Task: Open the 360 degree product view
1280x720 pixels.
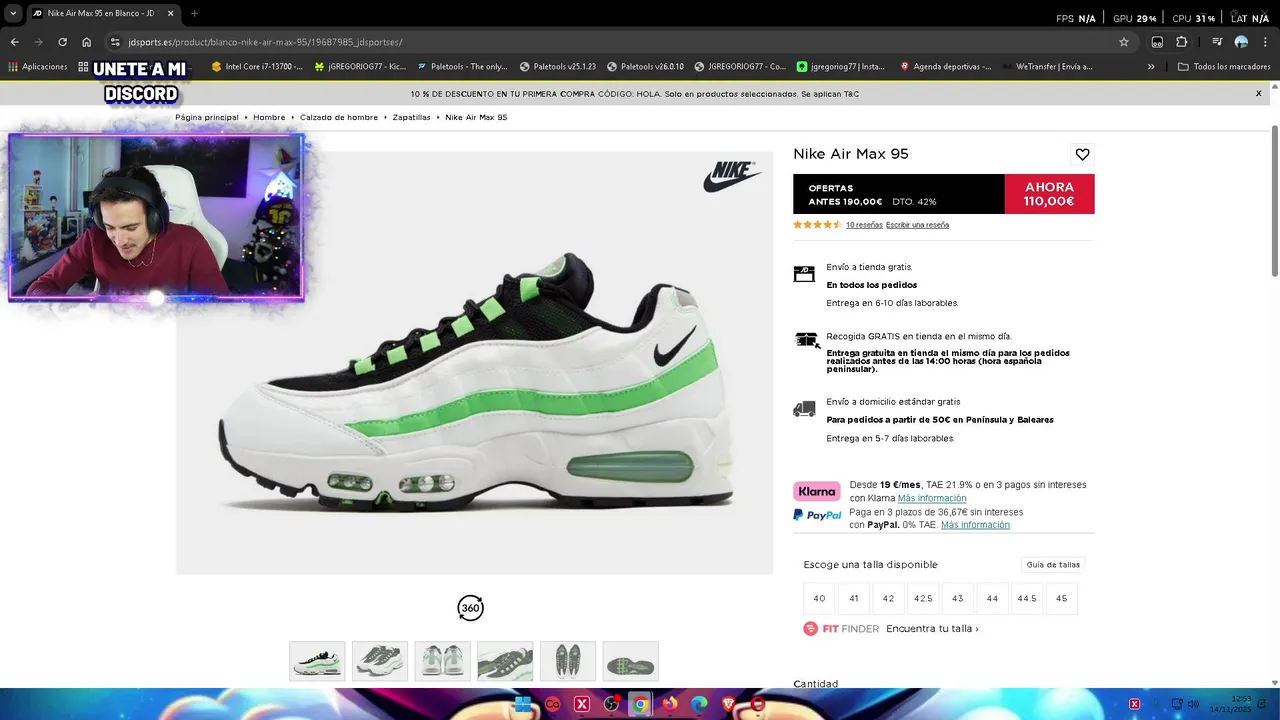Action: tap(470, 608)
